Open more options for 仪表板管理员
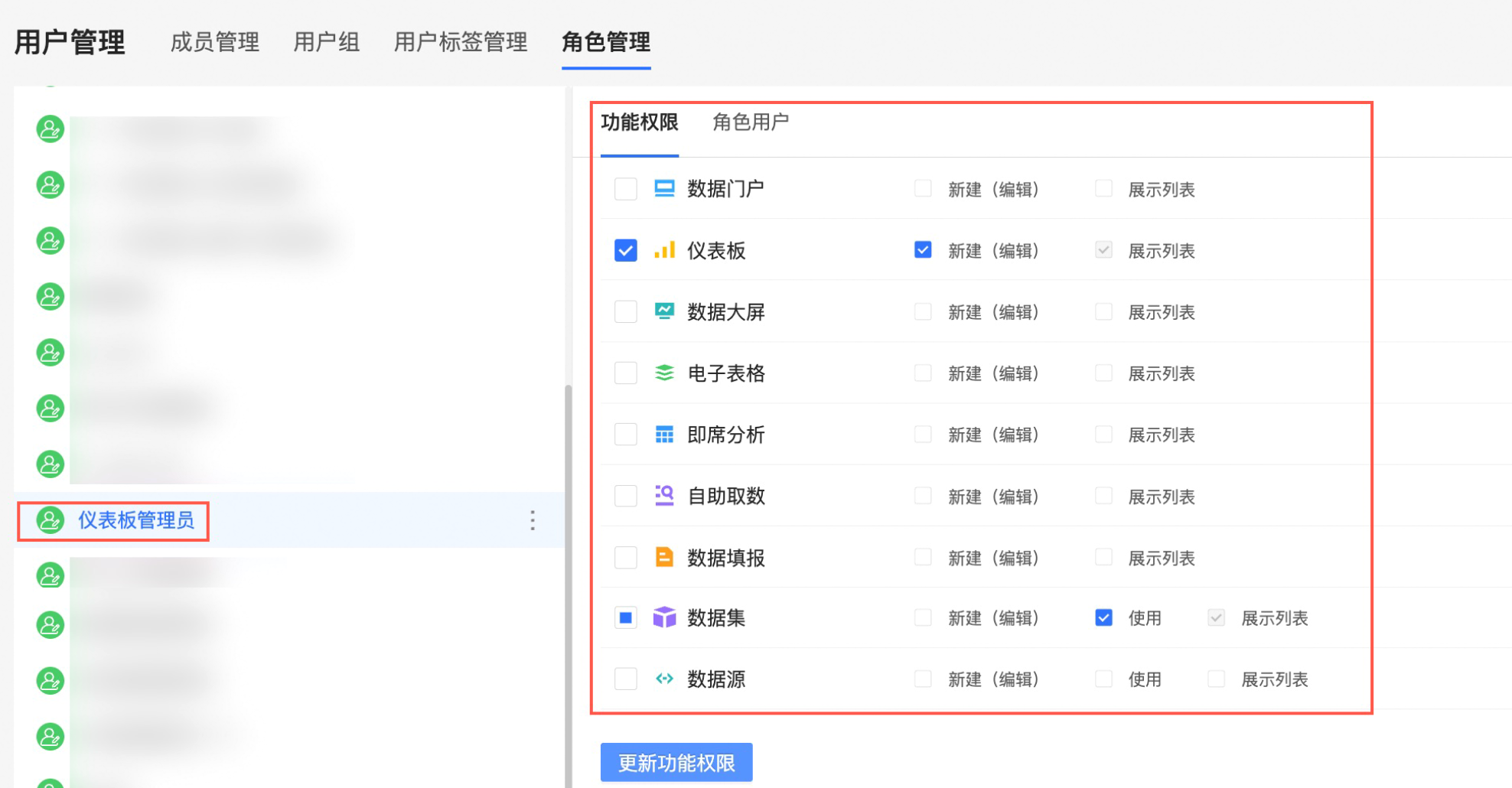This screenshot has width=1512, height=788. tap(533, 520)
